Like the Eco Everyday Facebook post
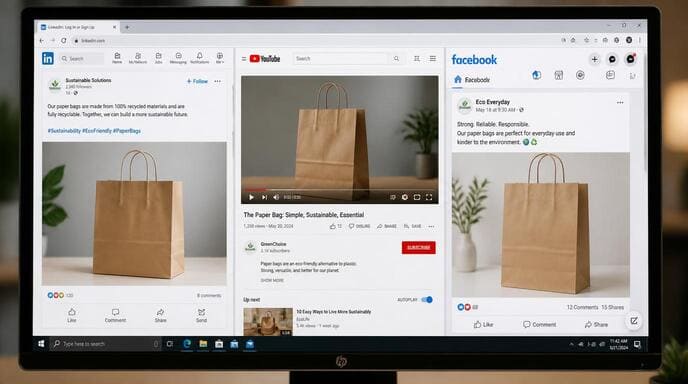Image resolution: width=688 pixels, height=384 pixels. (x=483, y=324)
